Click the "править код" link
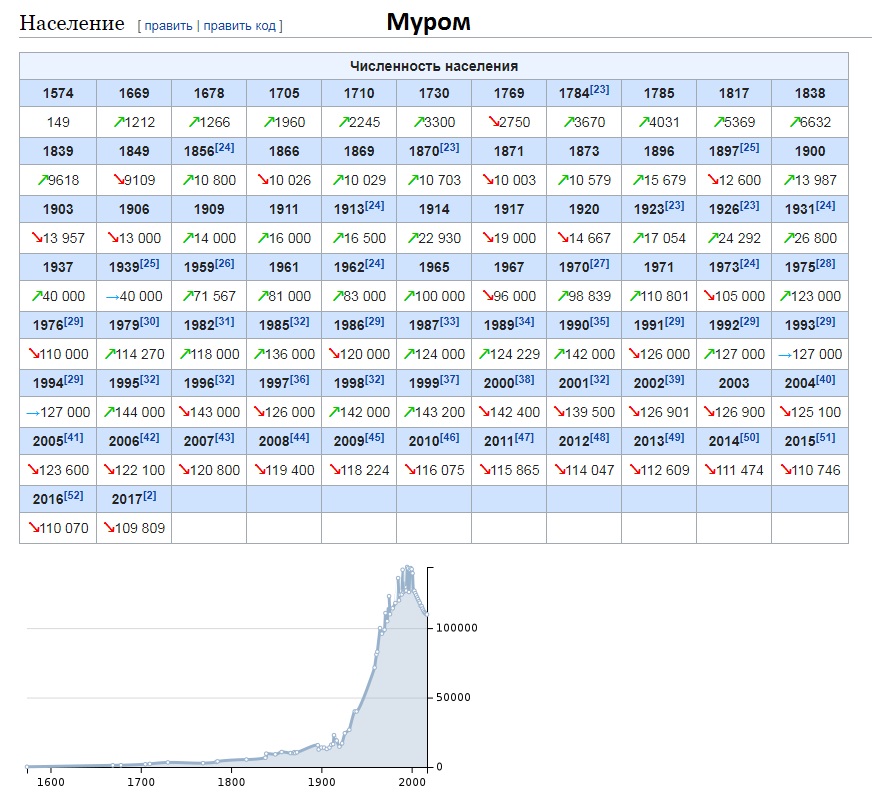872x799 pixels. 239,26
